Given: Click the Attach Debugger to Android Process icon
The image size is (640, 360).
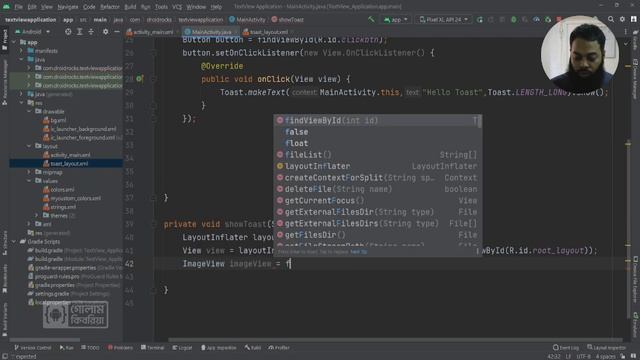Looking at the screenshot, I should (x=548, y=19).
